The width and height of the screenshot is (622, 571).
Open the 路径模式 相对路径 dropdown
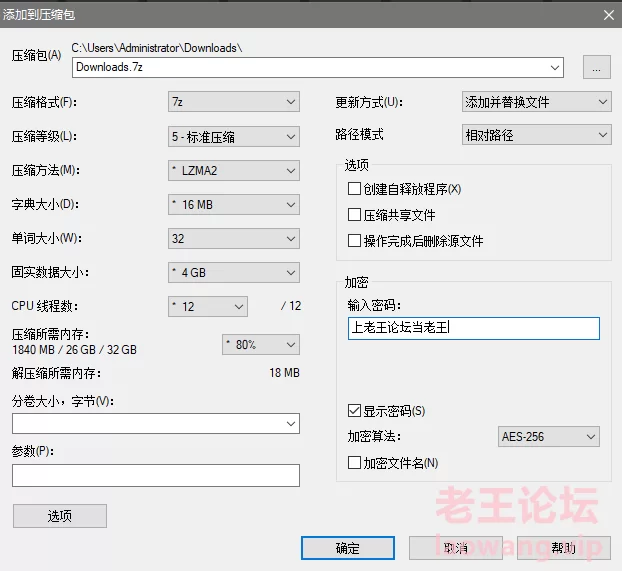pyautogui.click(x=536, y=135)
